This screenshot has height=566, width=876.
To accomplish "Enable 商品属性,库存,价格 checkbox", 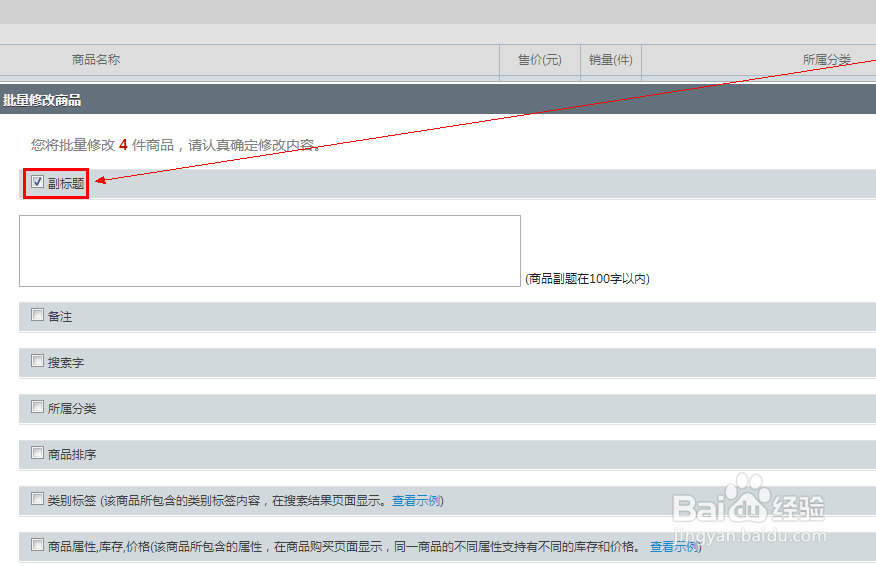I will point(37,544).
